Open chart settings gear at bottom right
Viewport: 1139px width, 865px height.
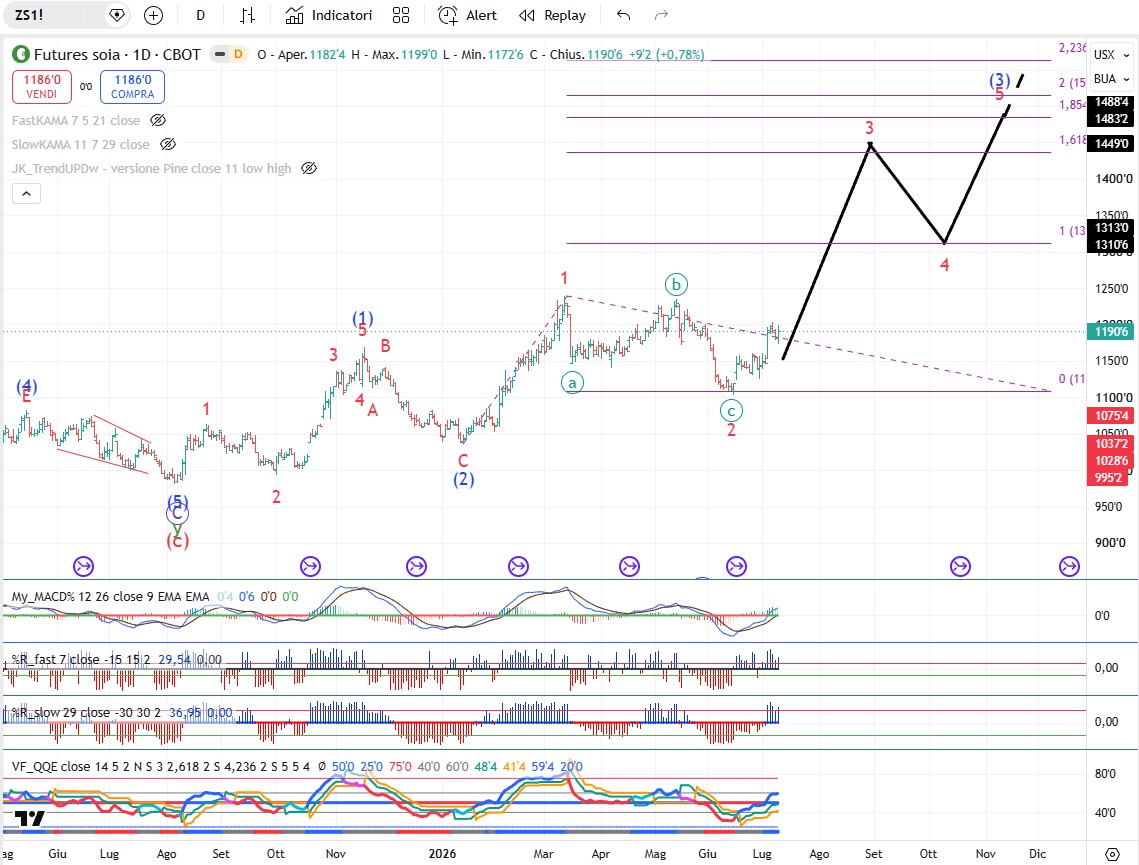pyautogui.click(x=1112, y=853)
